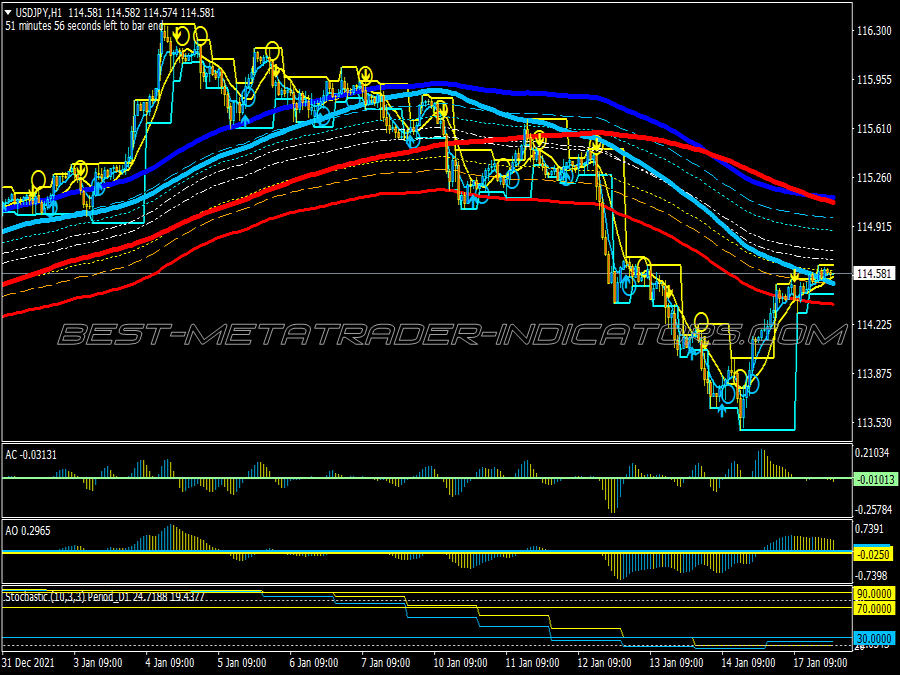
Task: Click AO scale value 0.7391
Action: point(871,529)
